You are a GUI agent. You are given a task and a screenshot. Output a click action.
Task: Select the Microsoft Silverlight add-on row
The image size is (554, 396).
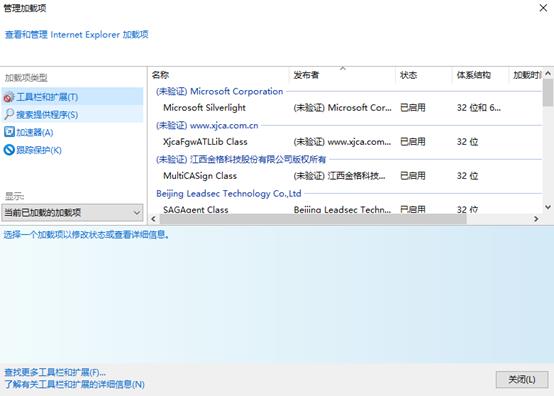(346, 108)
